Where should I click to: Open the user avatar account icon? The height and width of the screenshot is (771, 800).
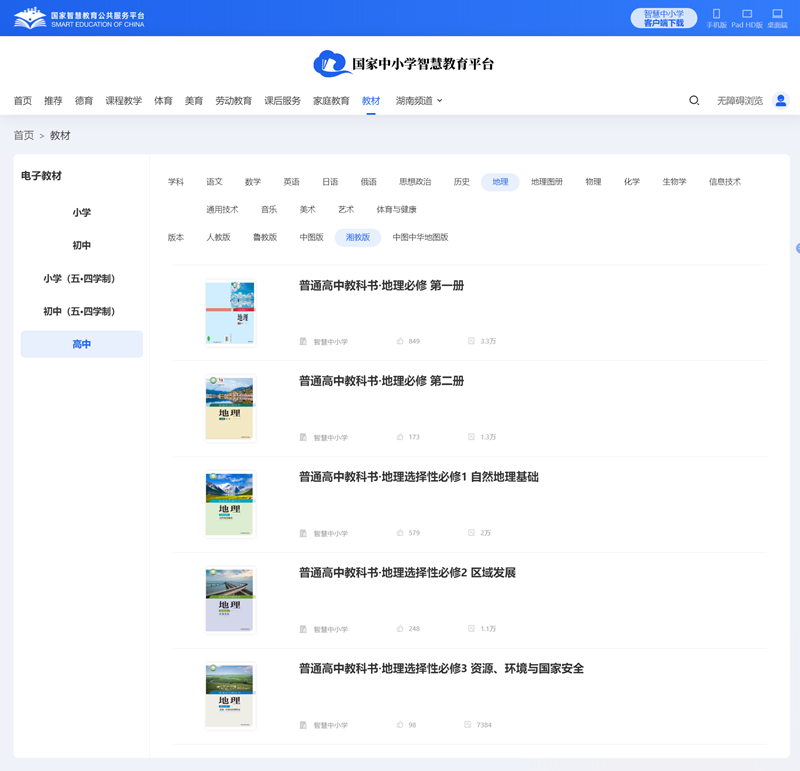781,100
